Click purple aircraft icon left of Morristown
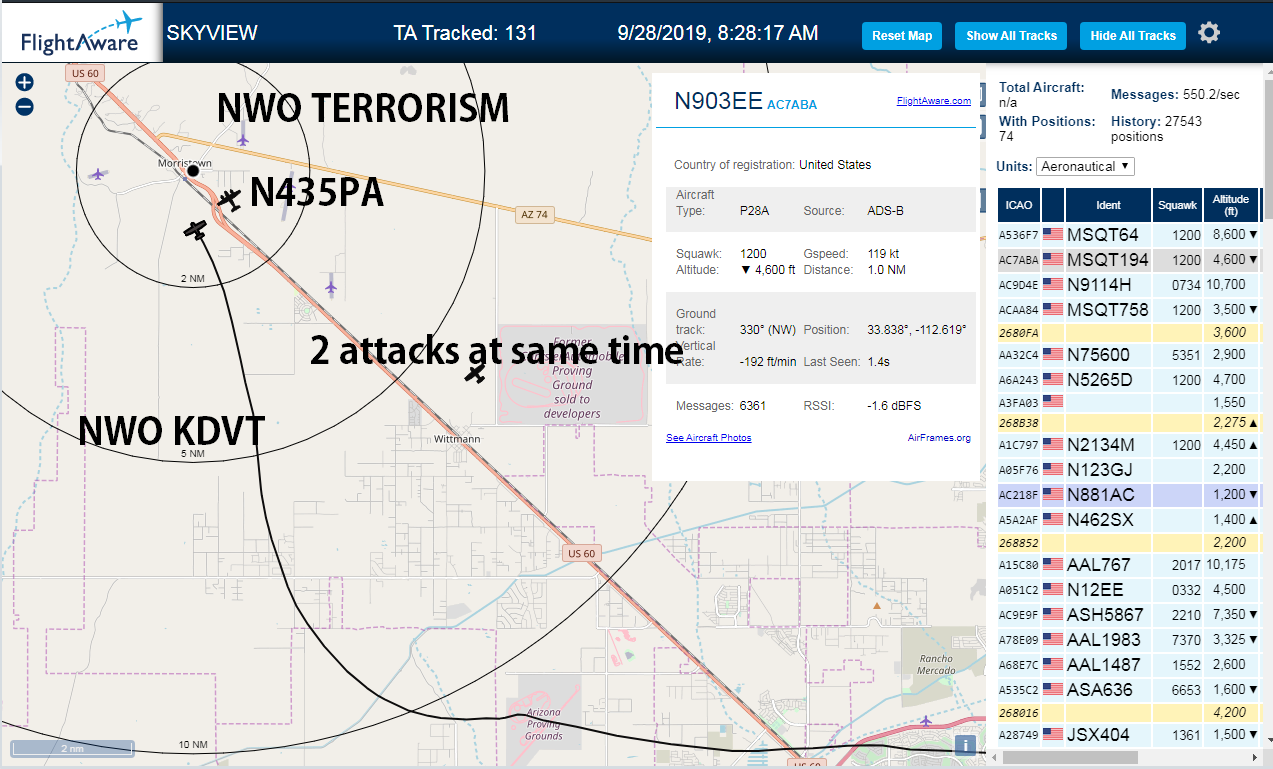 point(97,174)
